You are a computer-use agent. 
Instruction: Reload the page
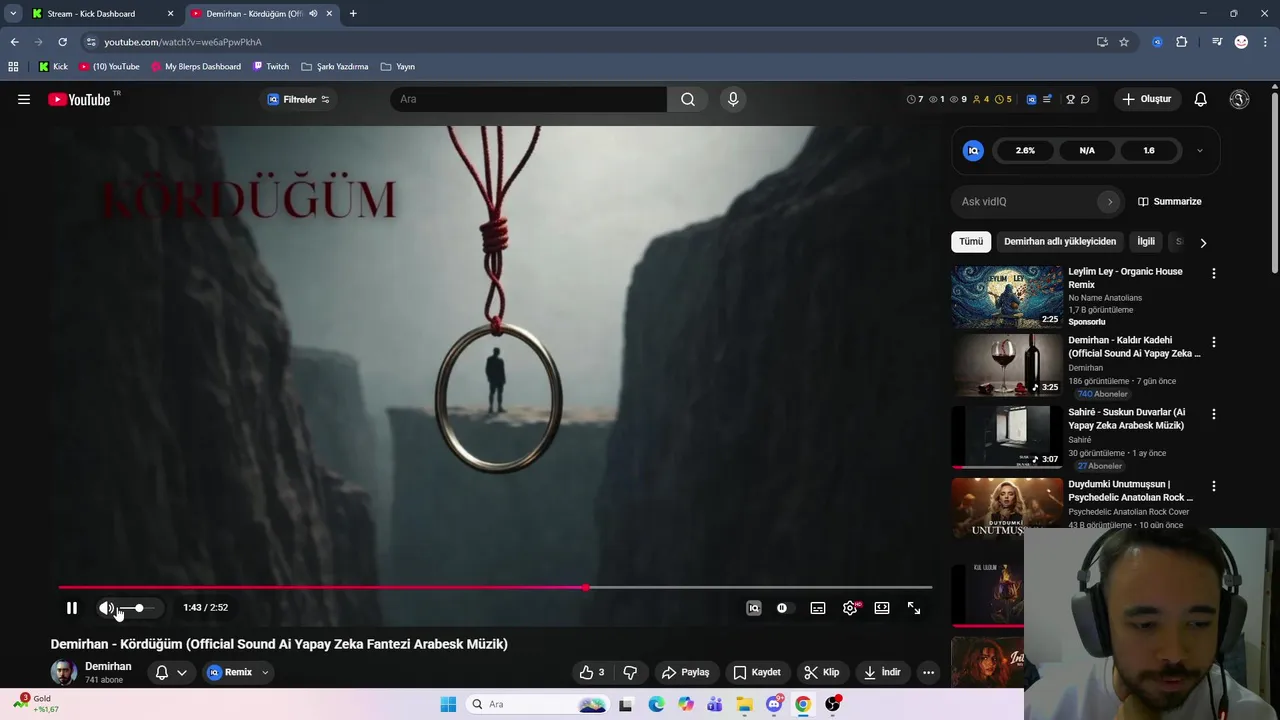[62, 42]
